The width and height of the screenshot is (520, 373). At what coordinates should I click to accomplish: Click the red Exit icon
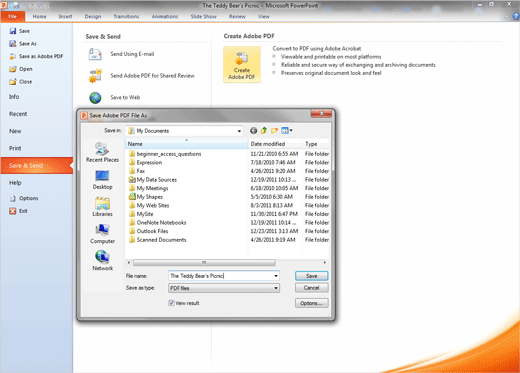click(13, 211)
